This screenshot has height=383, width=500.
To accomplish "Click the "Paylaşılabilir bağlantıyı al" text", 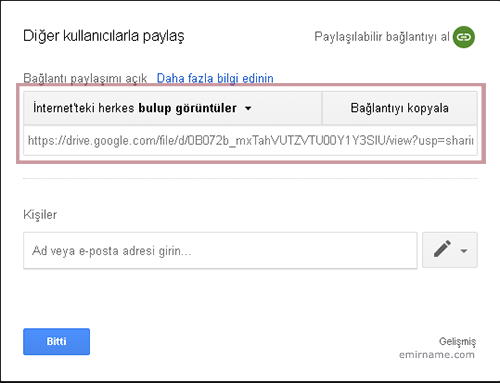I will (x=382, y=37).
